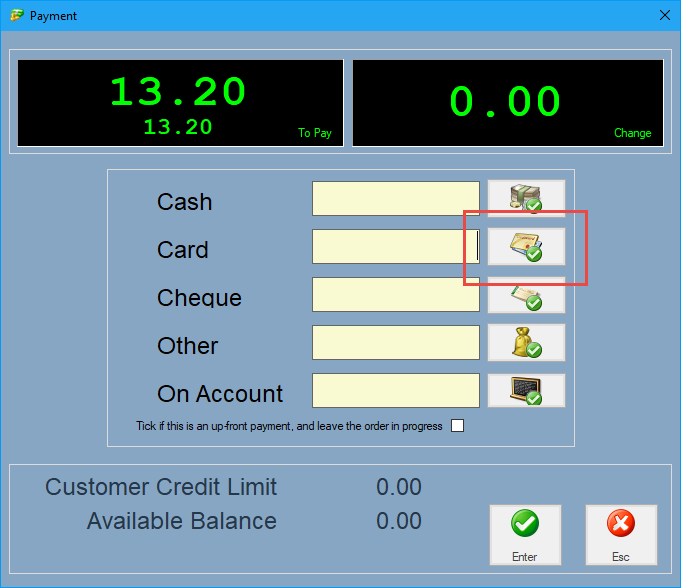Click the To Pay amount display

pyautogui.click(x=180, y=103)
